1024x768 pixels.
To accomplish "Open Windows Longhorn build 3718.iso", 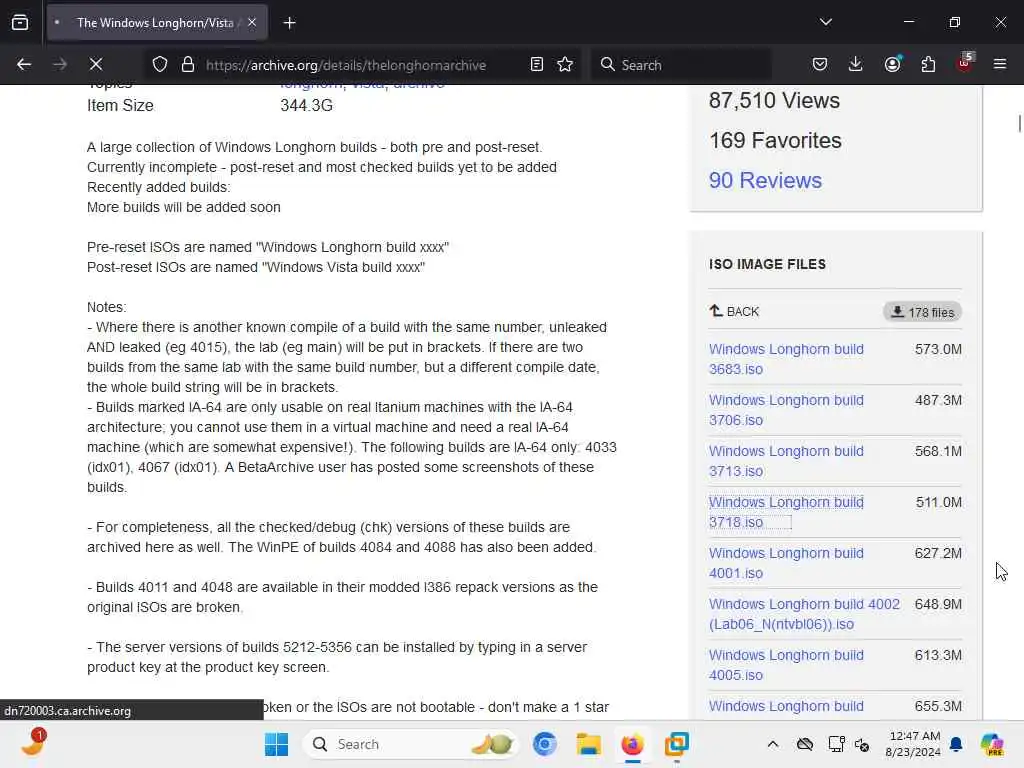I will (x=786, y=512).
